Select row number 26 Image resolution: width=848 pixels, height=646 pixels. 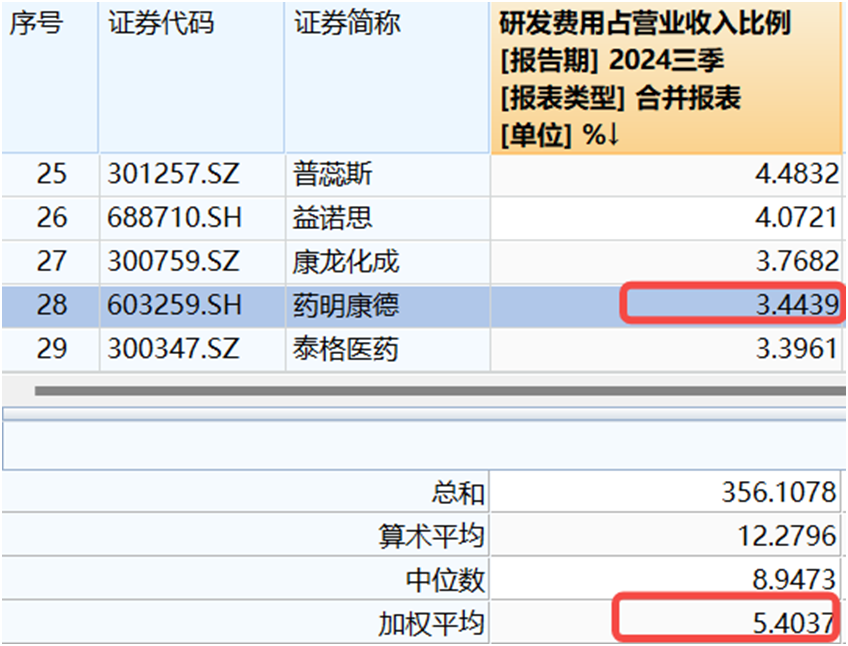(50, 219)
